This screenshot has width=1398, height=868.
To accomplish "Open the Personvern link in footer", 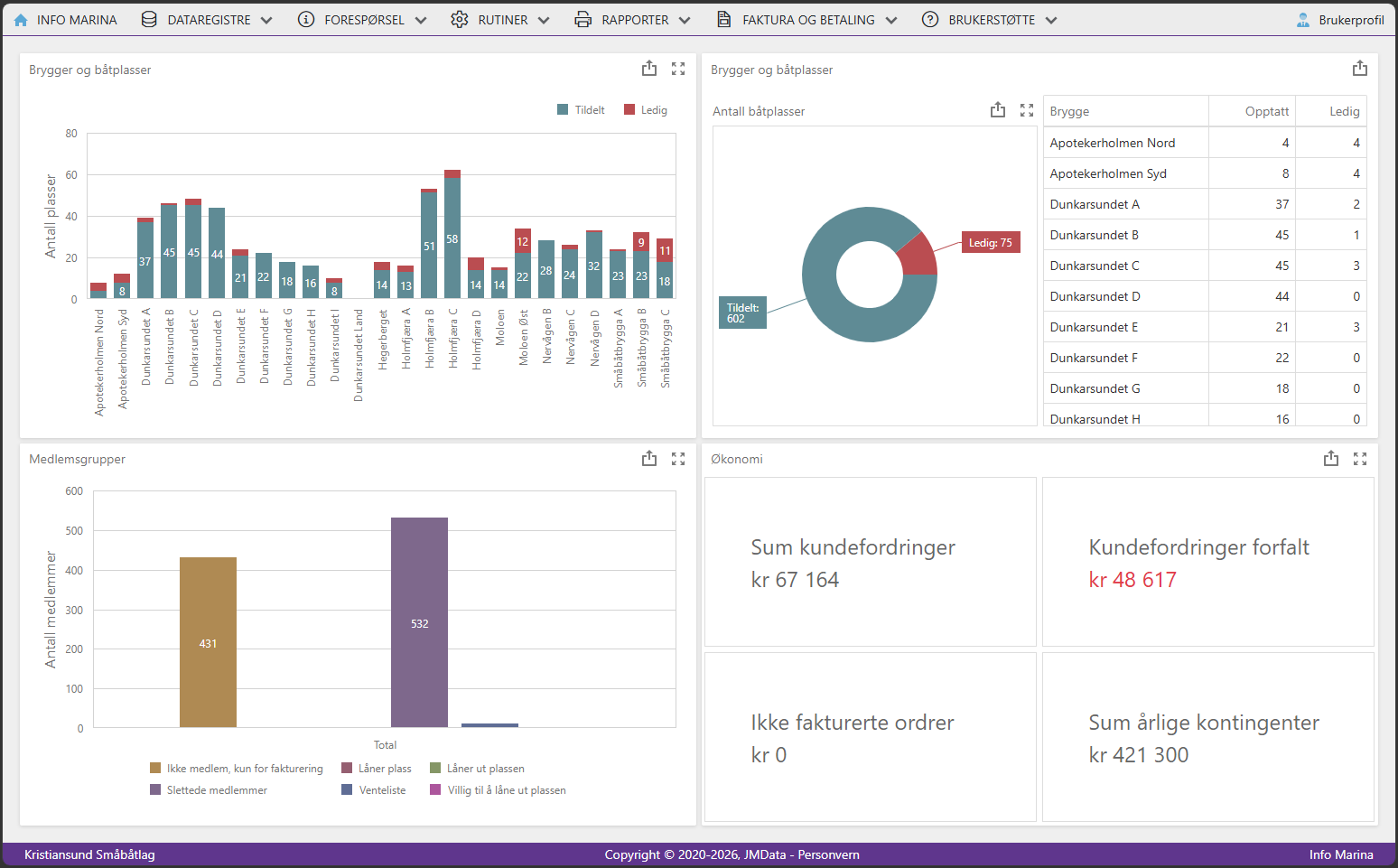I will [828, 854].
